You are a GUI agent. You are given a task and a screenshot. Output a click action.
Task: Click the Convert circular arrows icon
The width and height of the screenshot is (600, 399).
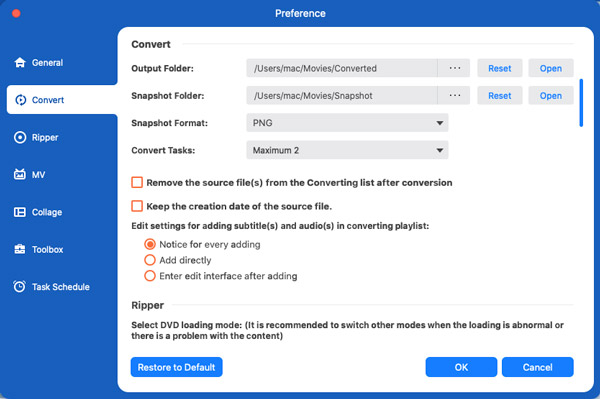[x=20, y=100]
